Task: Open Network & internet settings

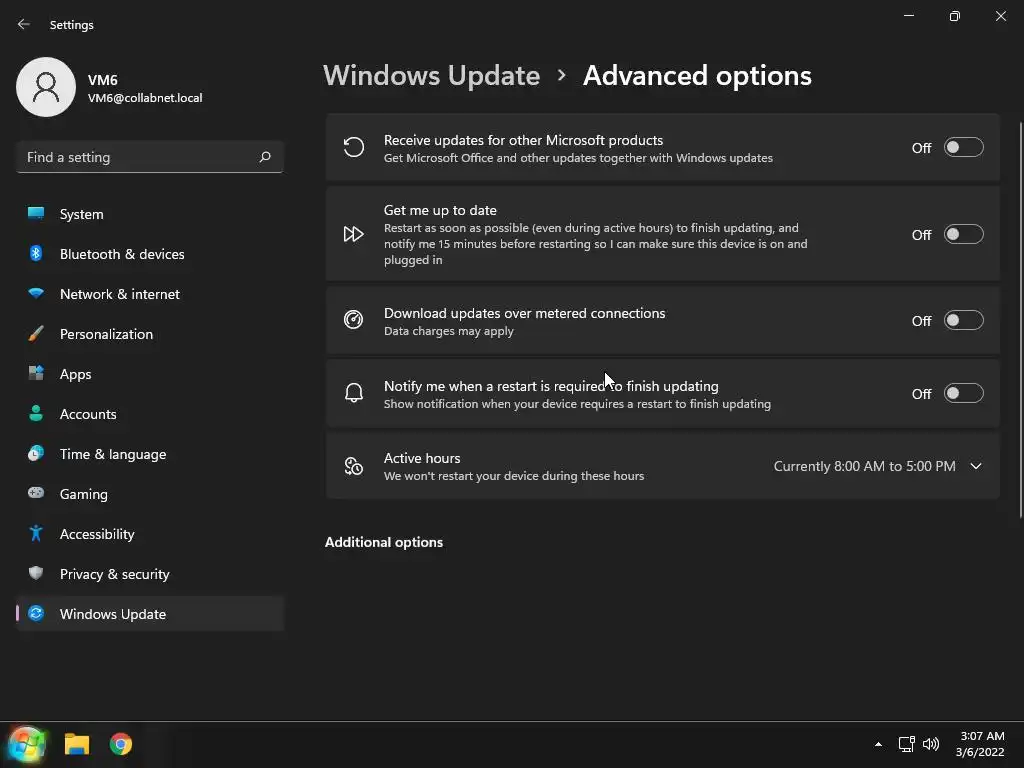Action: [x=150, y=294]
